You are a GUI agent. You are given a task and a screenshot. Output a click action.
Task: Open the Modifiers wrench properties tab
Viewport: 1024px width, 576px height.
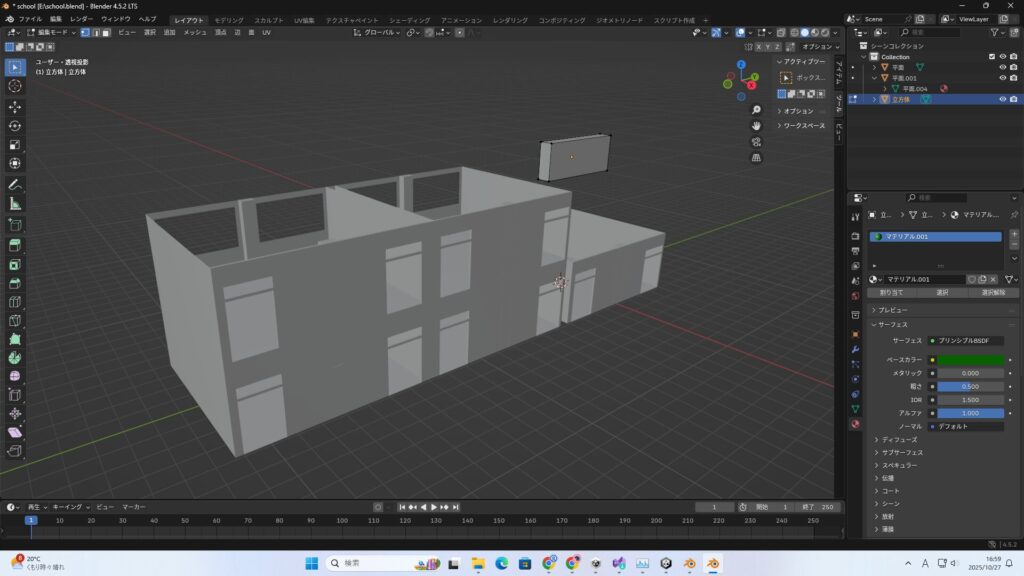[855, 349]
